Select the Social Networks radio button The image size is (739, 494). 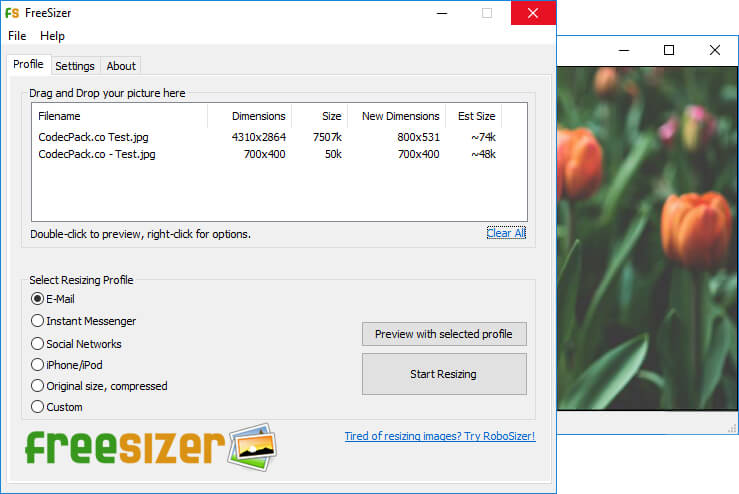pos(38,343)
